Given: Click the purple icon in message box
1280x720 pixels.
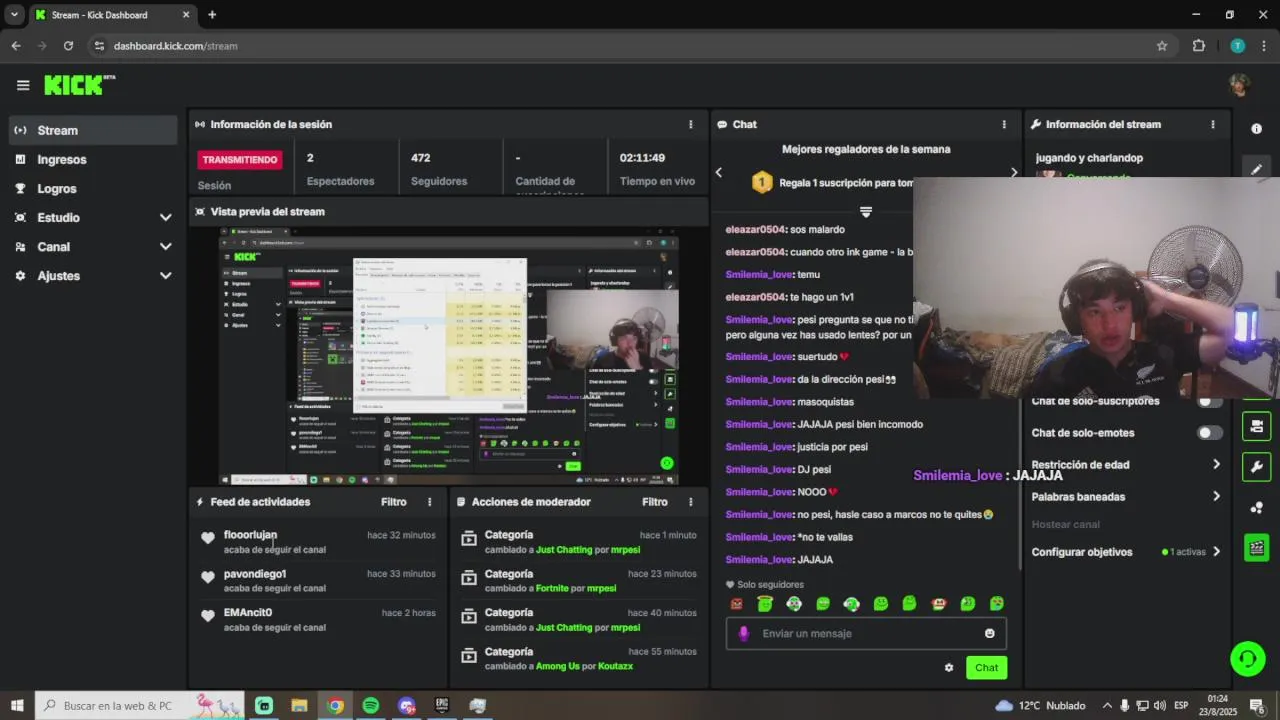Looking at the screenshot, I should pos(743,633).
